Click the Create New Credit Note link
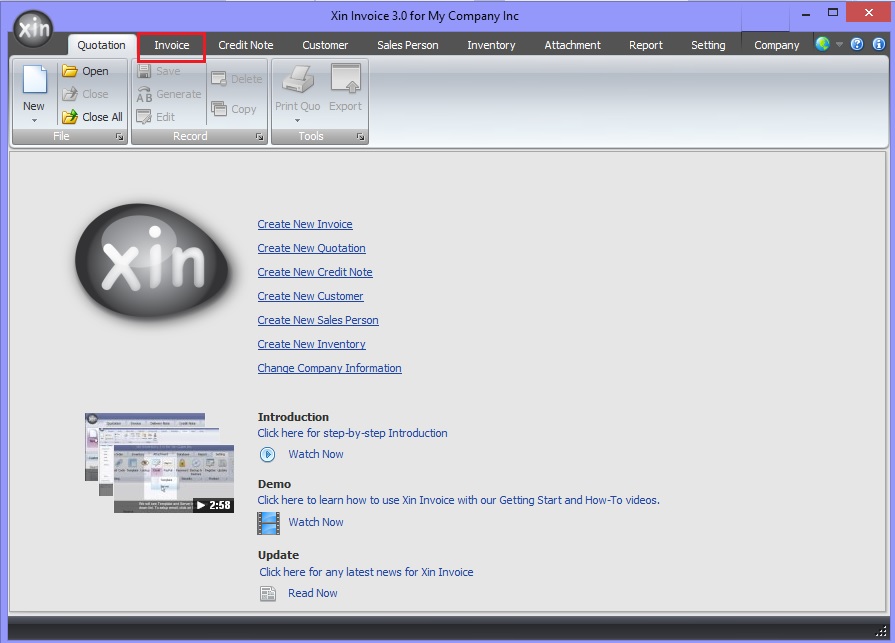Image resolution: width=895 pixels, height=643 pixels. 315,272
